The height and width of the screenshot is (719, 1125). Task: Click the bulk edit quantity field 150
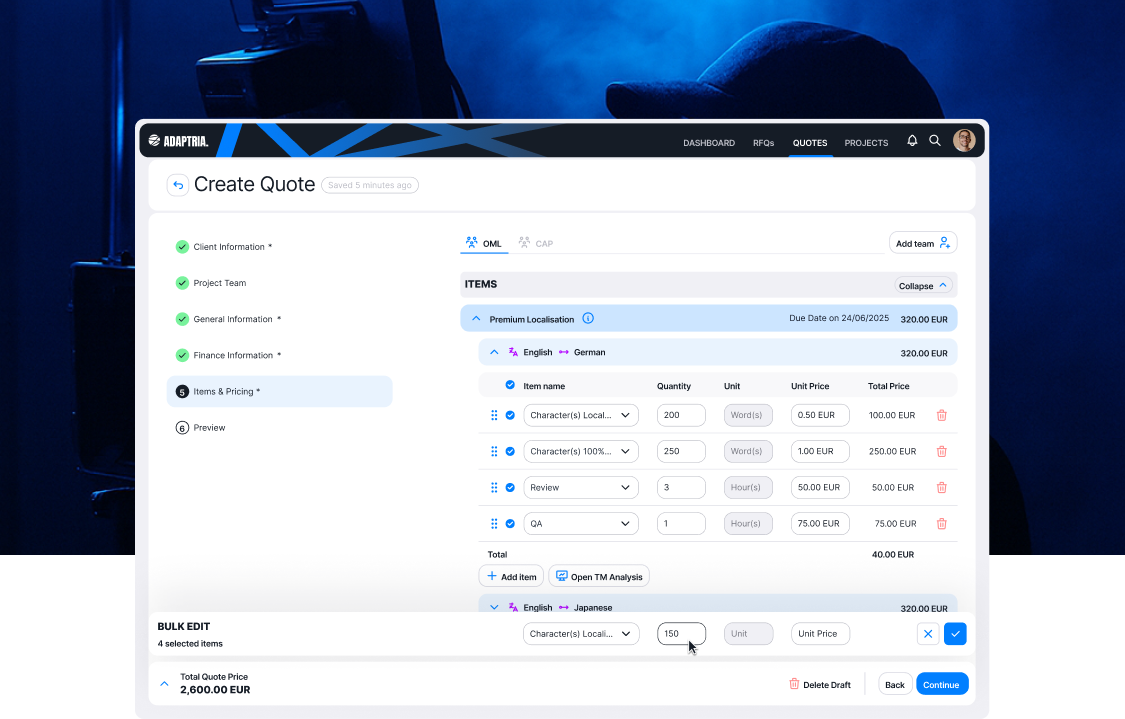click(681, 634)
